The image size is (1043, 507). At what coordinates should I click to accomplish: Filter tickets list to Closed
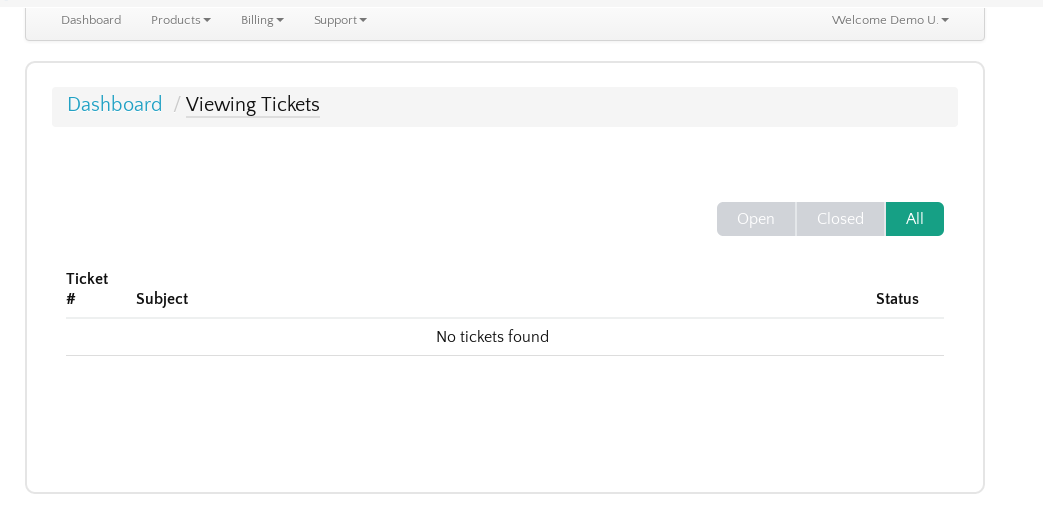tap(840, 219)
